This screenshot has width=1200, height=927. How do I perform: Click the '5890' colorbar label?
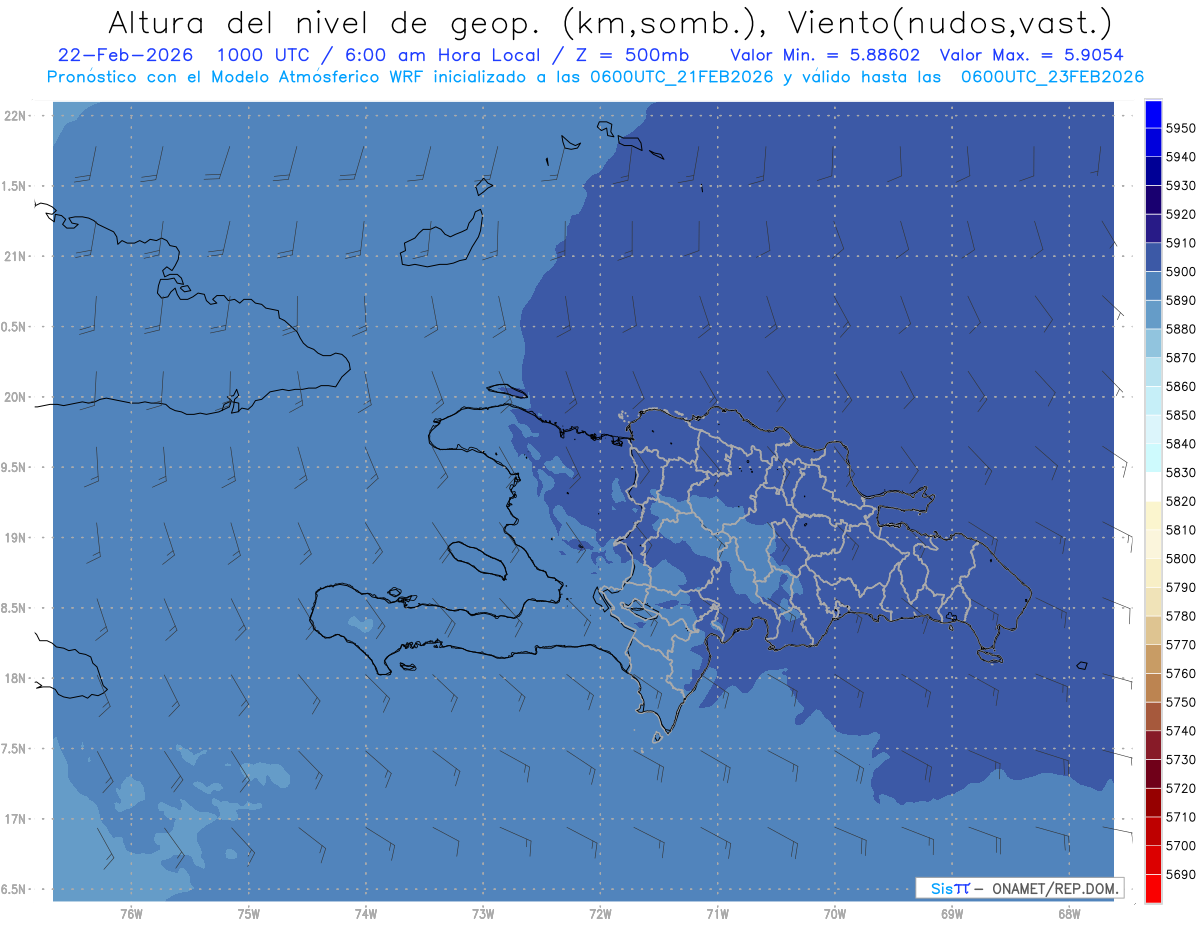coord(1180,300)
